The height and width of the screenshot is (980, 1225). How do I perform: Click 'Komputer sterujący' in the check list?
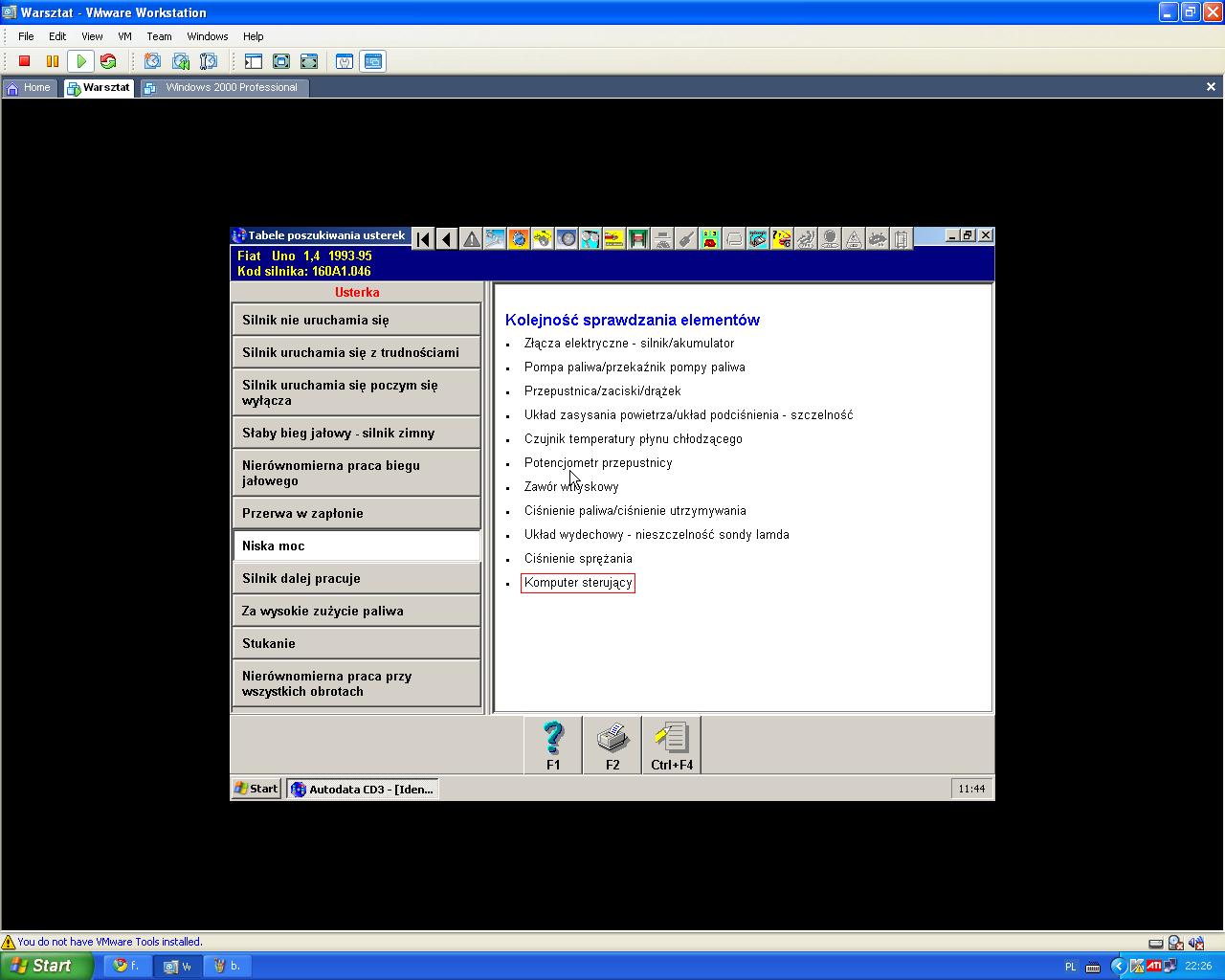[578, 583]
